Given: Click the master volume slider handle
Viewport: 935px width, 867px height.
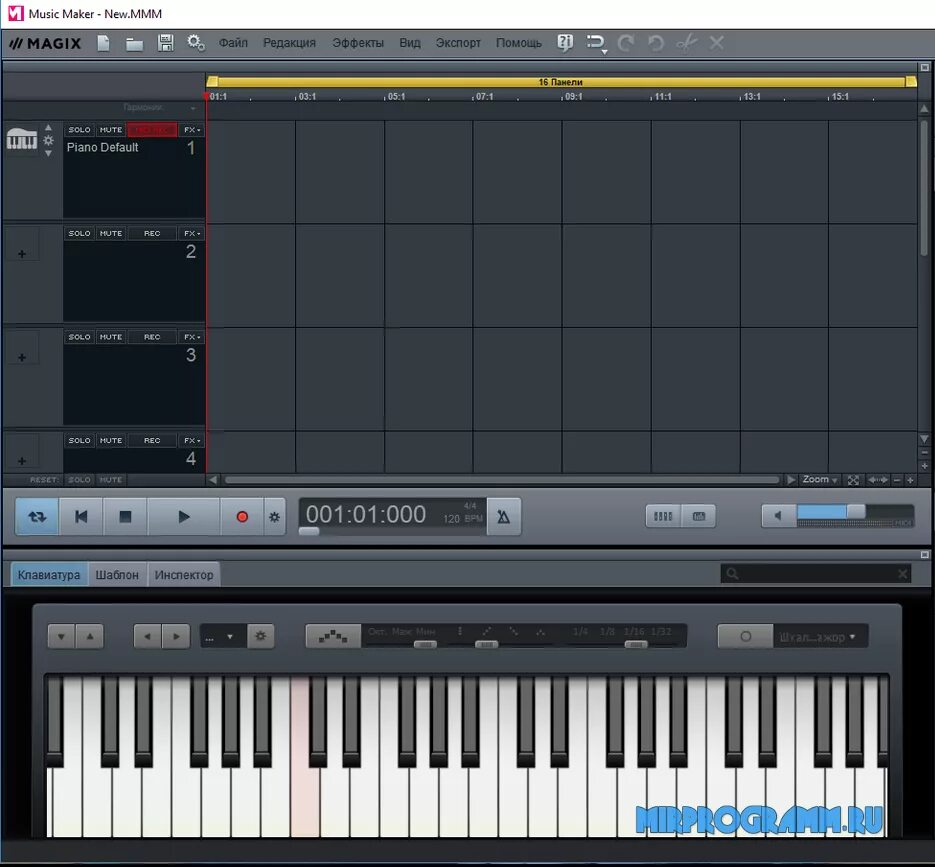Looking at the screenshot, I should click(x=856, y=511).
